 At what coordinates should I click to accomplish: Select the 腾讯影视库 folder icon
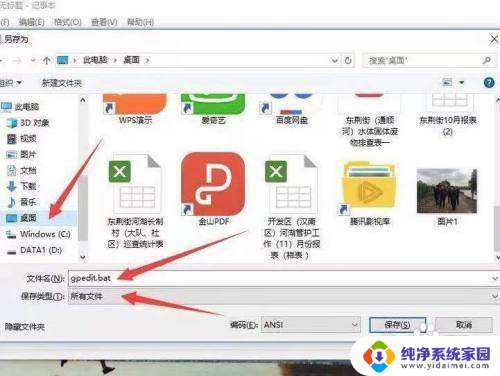tap(369, 188)
